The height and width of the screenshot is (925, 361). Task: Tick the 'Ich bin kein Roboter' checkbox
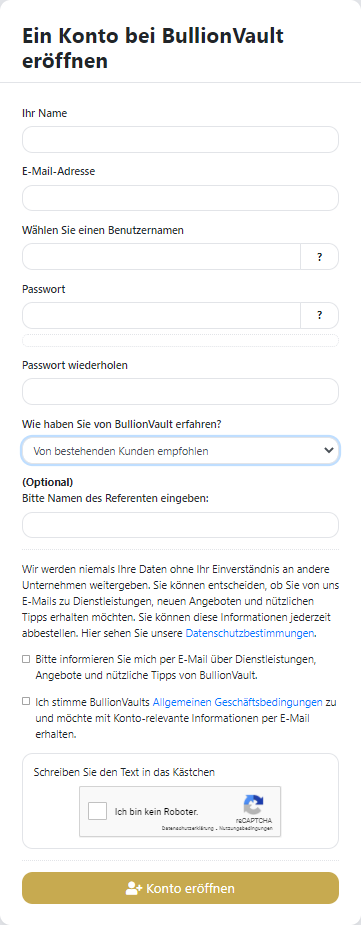(x=98, y=811)
